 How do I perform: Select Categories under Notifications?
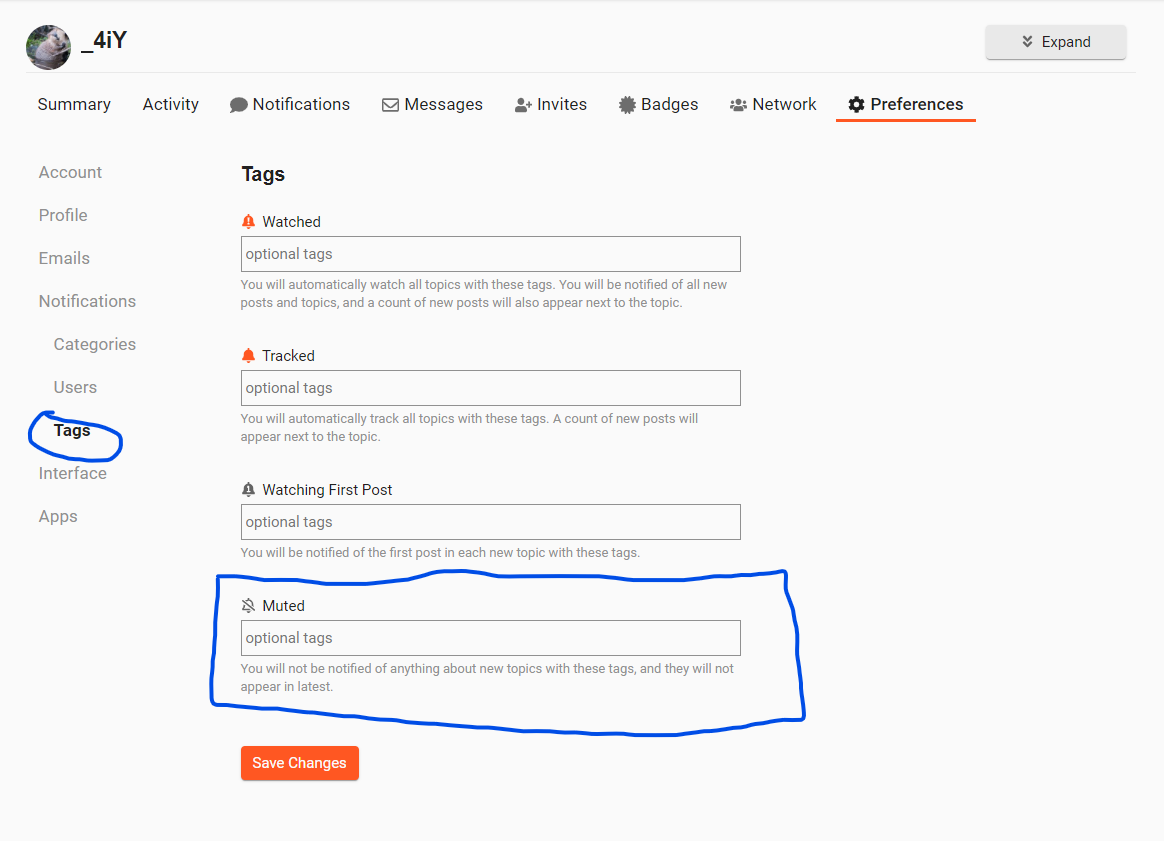[x=95, y=344]
